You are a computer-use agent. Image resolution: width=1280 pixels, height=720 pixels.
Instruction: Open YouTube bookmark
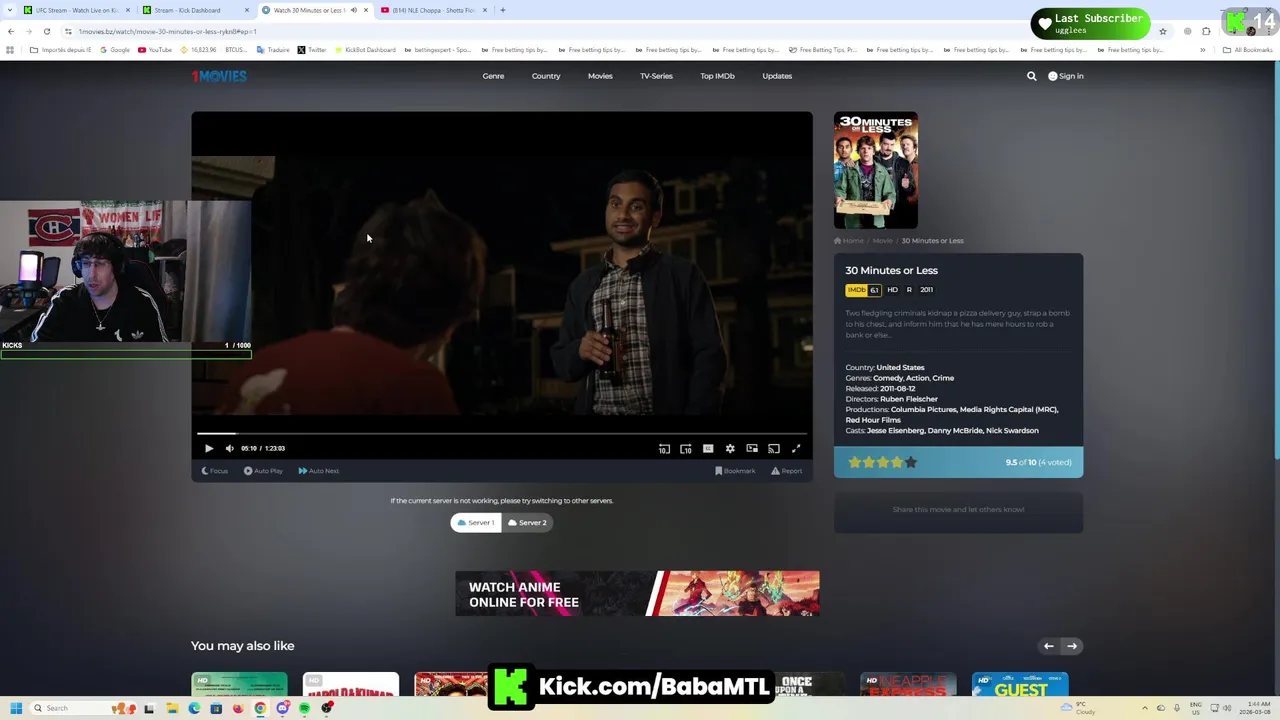pos(155,50)
